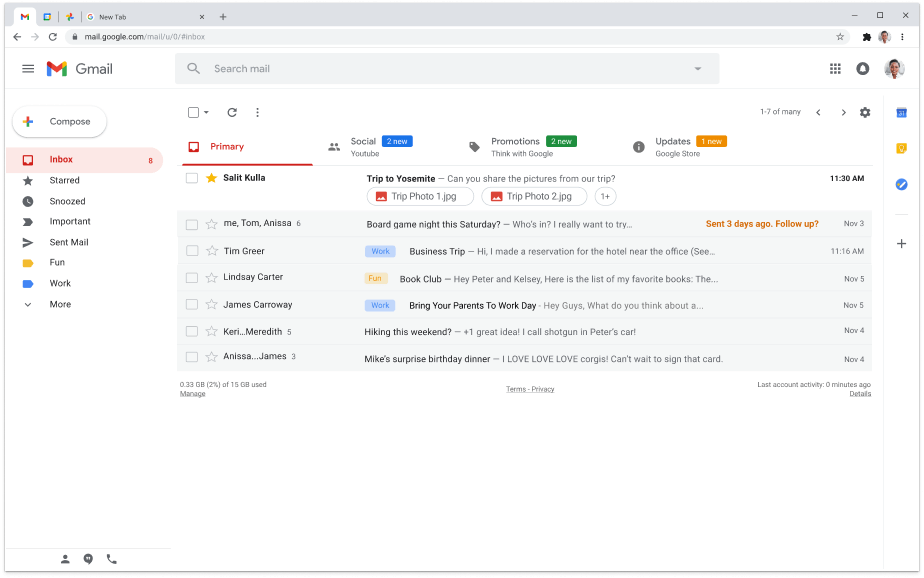The width and height of the screenshot is (924, 578).
Task: Unstar the Salit Kulla email
Action: (211, 178)
